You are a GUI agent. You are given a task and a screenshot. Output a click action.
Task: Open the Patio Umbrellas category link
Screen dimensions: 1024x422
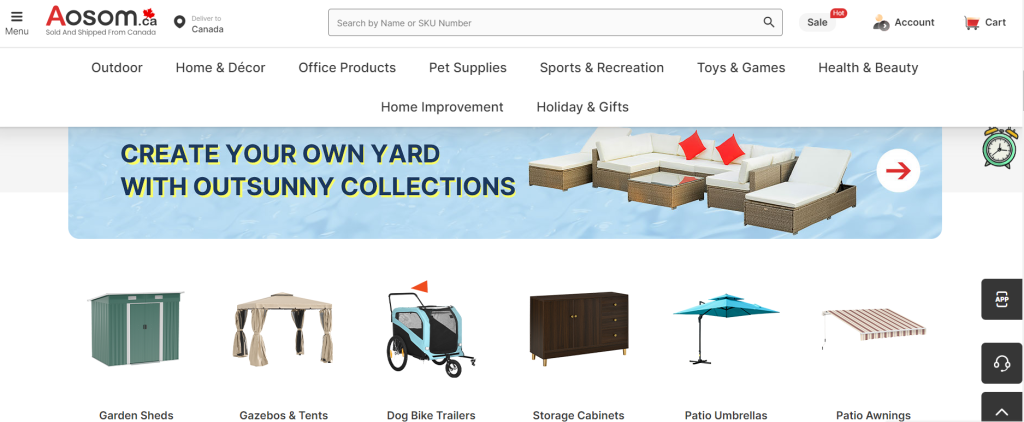tap(726, 415)
